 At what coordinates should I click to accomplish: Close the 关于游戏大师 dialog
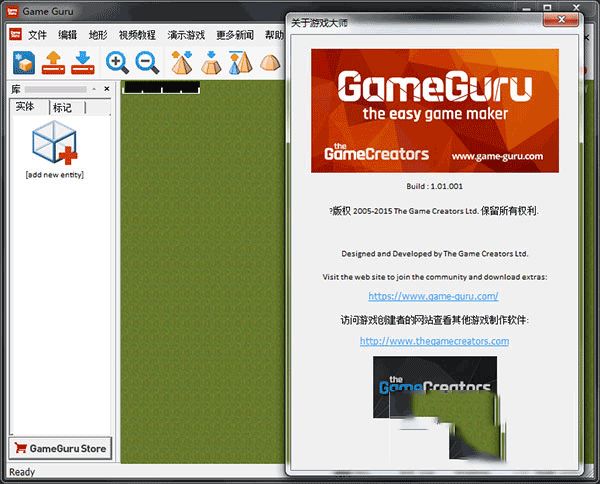(561, 20)
